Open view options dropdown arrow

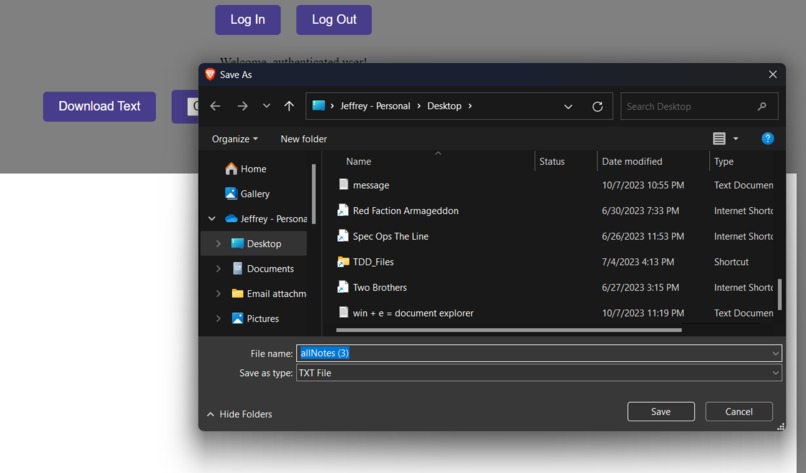[736, 138]
